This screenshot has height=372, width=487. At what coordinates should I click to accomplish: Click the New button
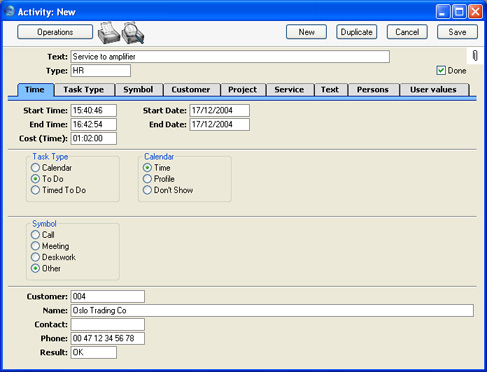pos(306,32)
